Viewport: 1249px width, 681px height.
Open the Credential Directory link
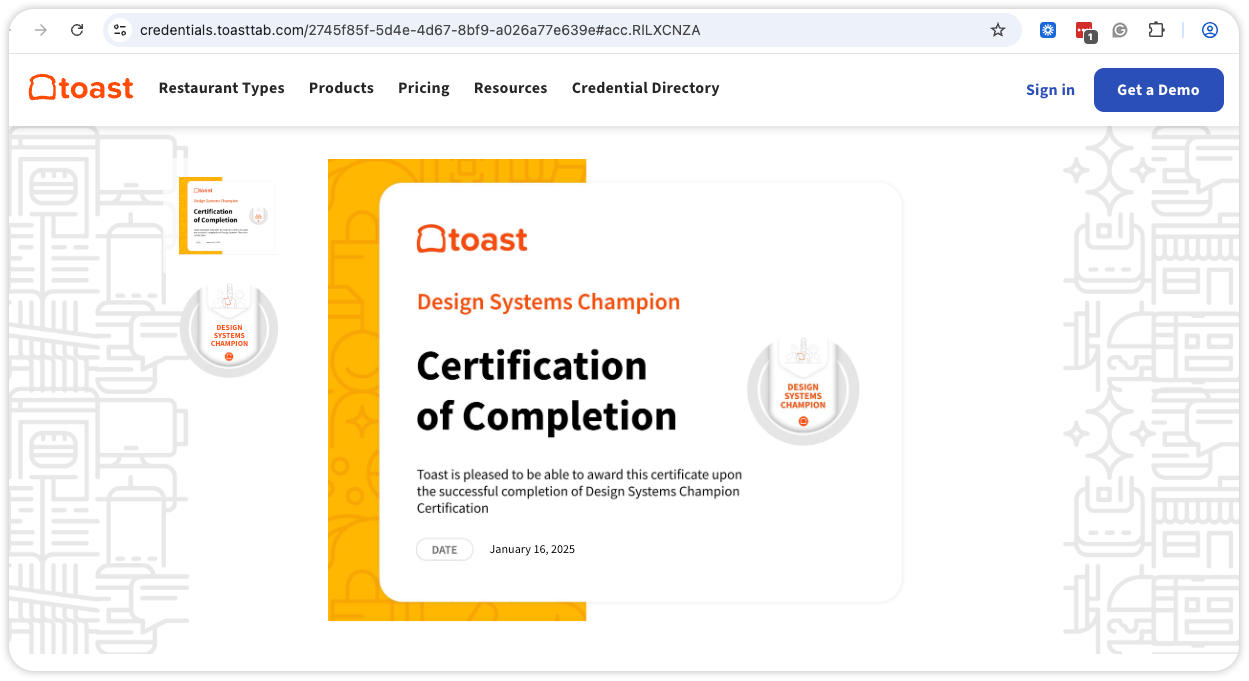pos(646,88)
